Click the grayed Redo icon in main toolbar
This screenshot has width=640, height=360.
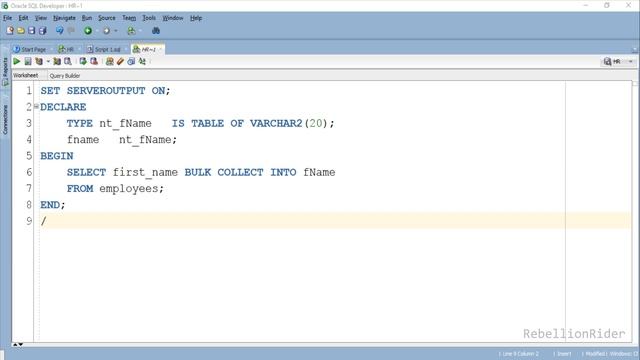coord(71,31)
